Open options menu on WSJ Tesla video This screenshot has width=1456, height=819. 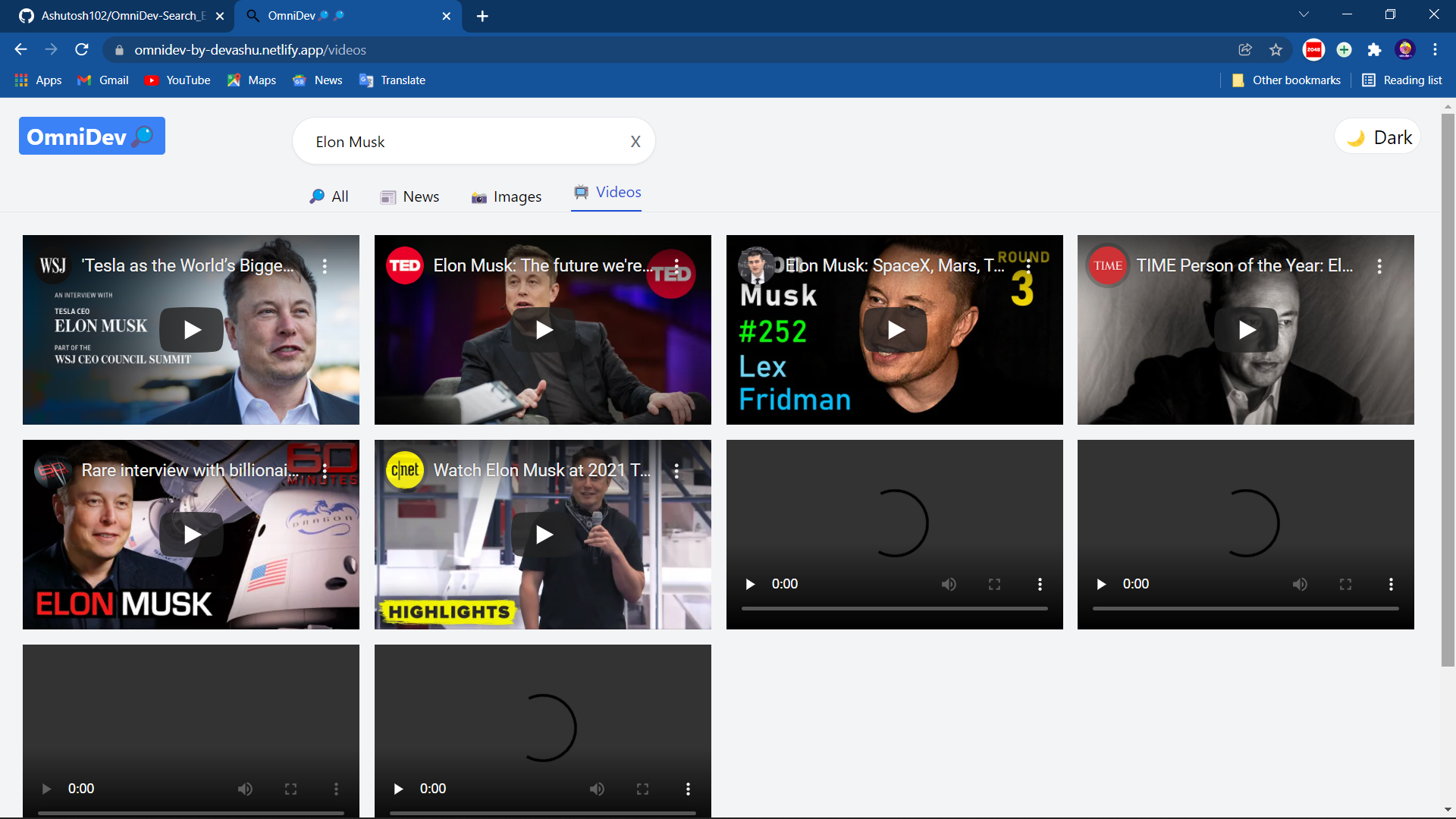pos(326,266)
